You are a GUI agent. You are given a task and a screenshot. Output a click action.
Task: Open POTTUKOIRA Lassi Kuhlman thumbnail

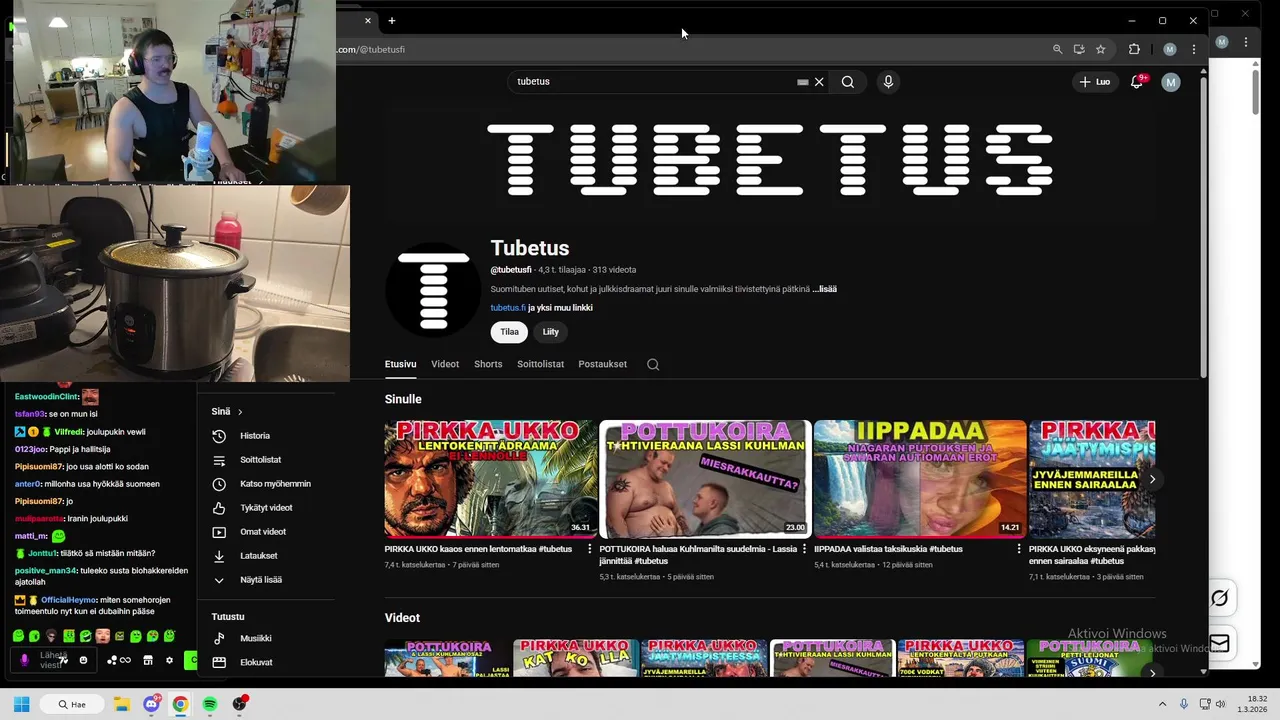705,479
